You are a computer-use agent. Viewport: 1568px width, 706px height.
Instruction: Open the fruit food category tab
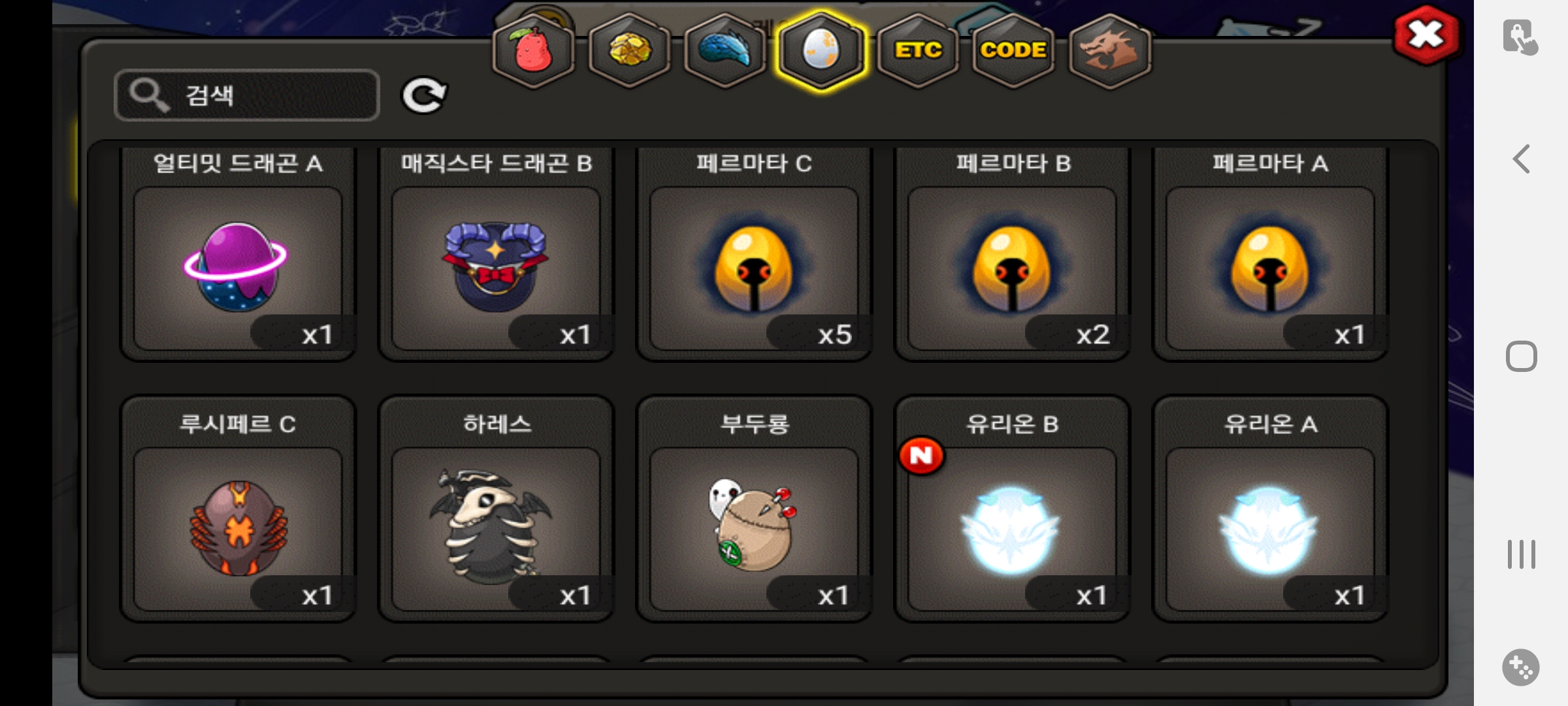tap(533, 51)
